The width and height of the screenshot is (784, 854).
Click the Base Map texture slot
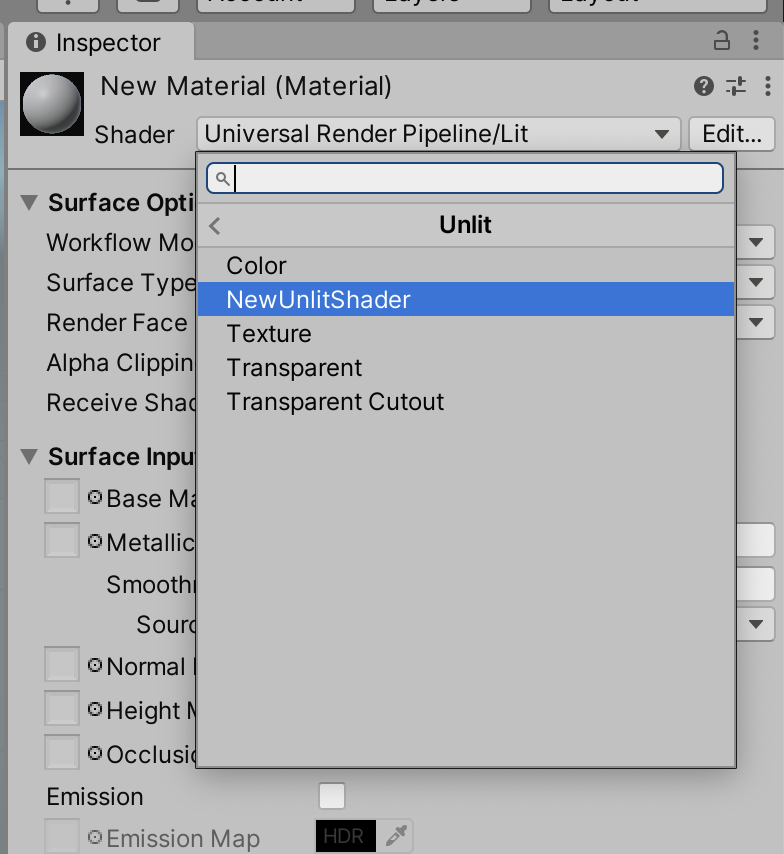(x=62, y=496)
